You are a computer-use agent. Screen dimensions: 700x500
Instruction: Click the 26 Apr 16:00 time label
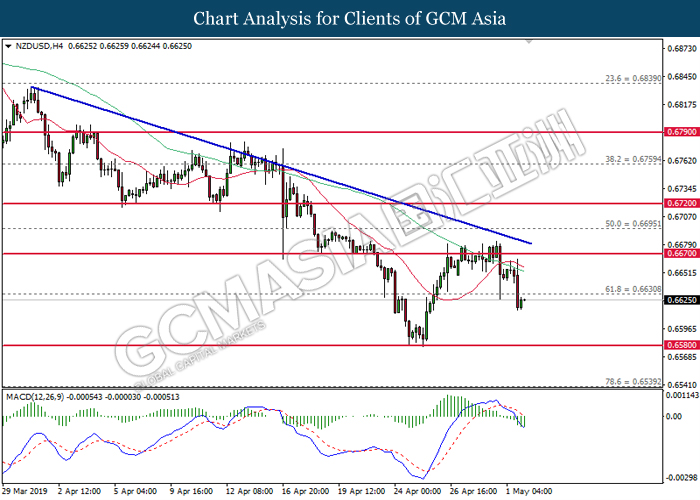[473, 492]
